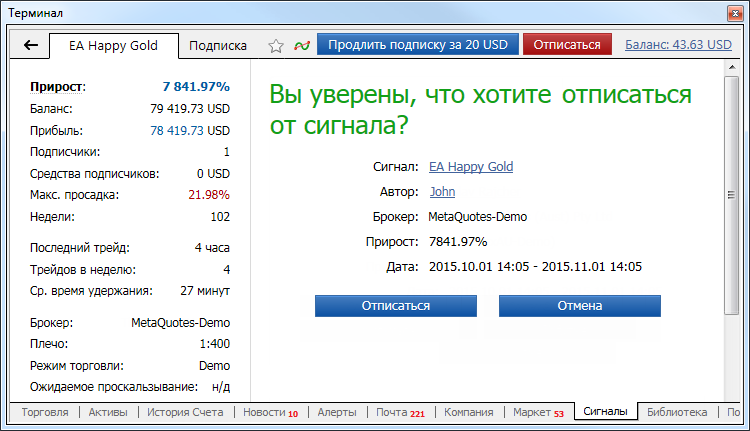Screen dimensions: 750x431
Task: Click the Режим торговли value Demo
Action: pyautogui.click(x=214, y=366)
